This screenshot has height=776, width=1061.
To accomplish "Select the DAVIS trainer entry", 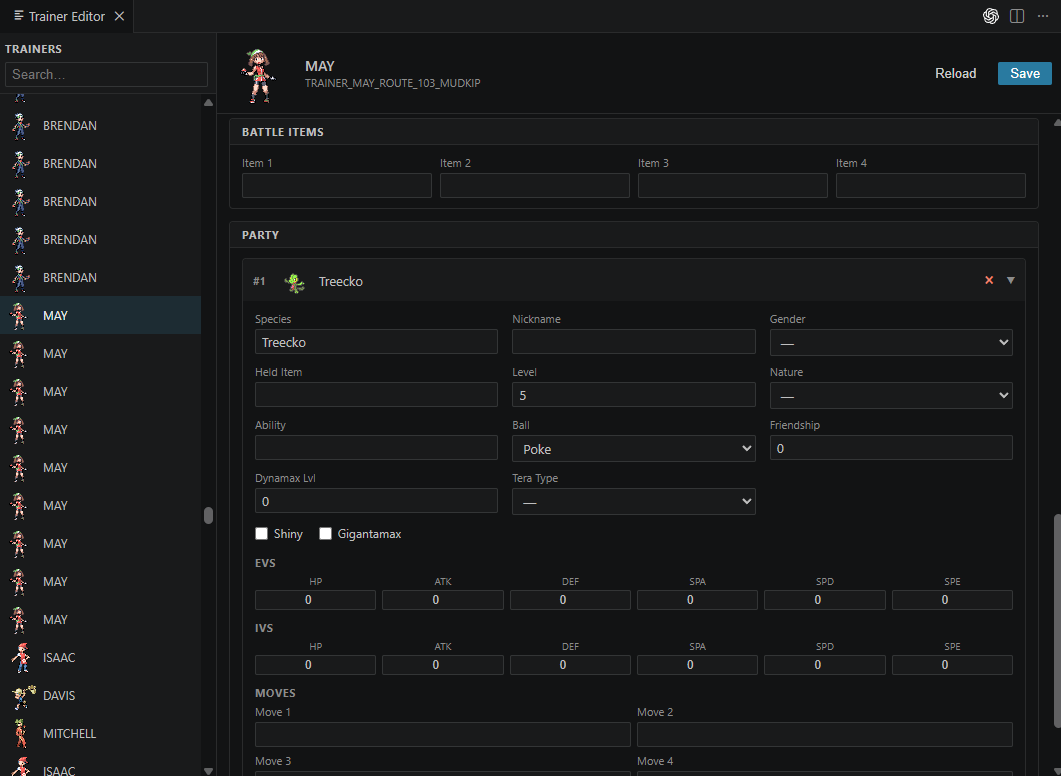I will (100, 695).
